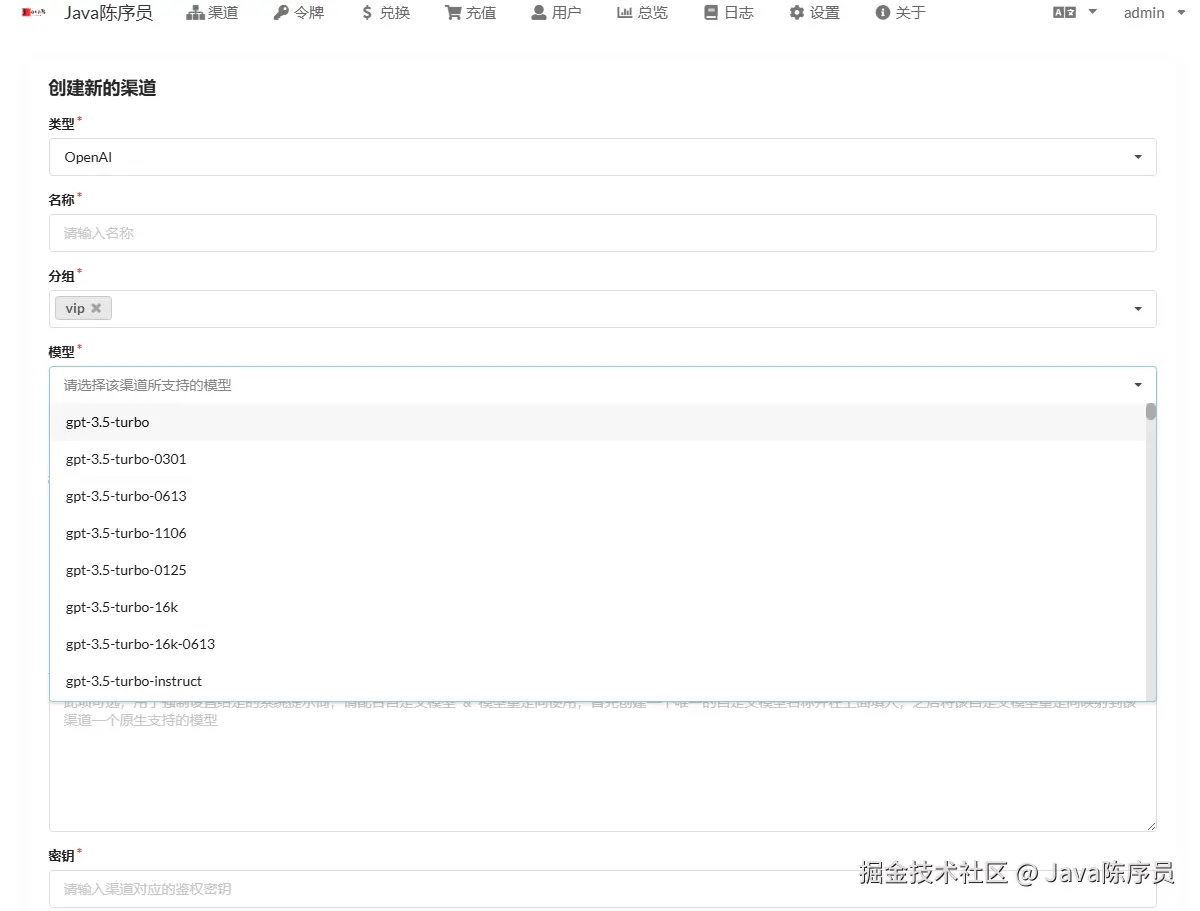Select gpt-3.5-turbo-16k-0613 option
Viewport: 1200px width, 911px height.
(x=598, y=644)
